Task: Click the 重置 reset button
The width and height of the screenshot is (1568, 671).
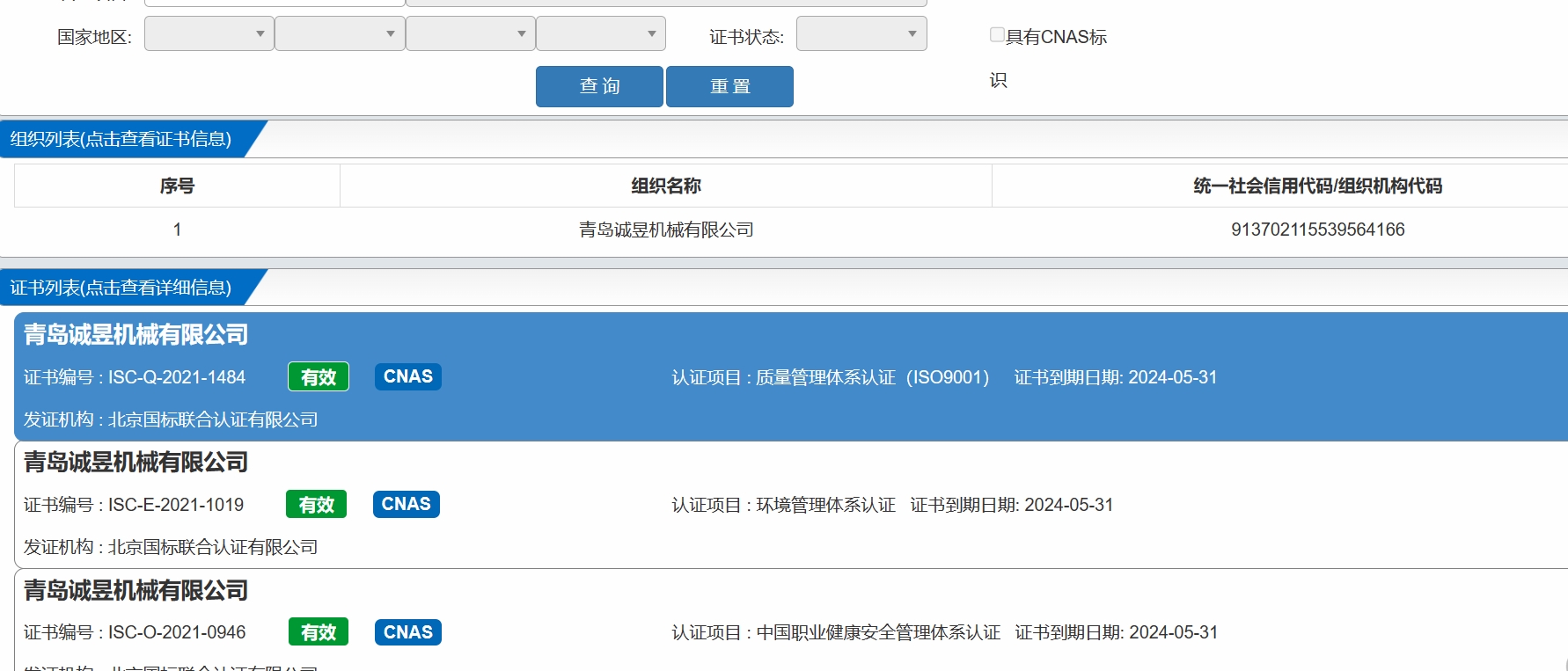Action: point(729,86)
